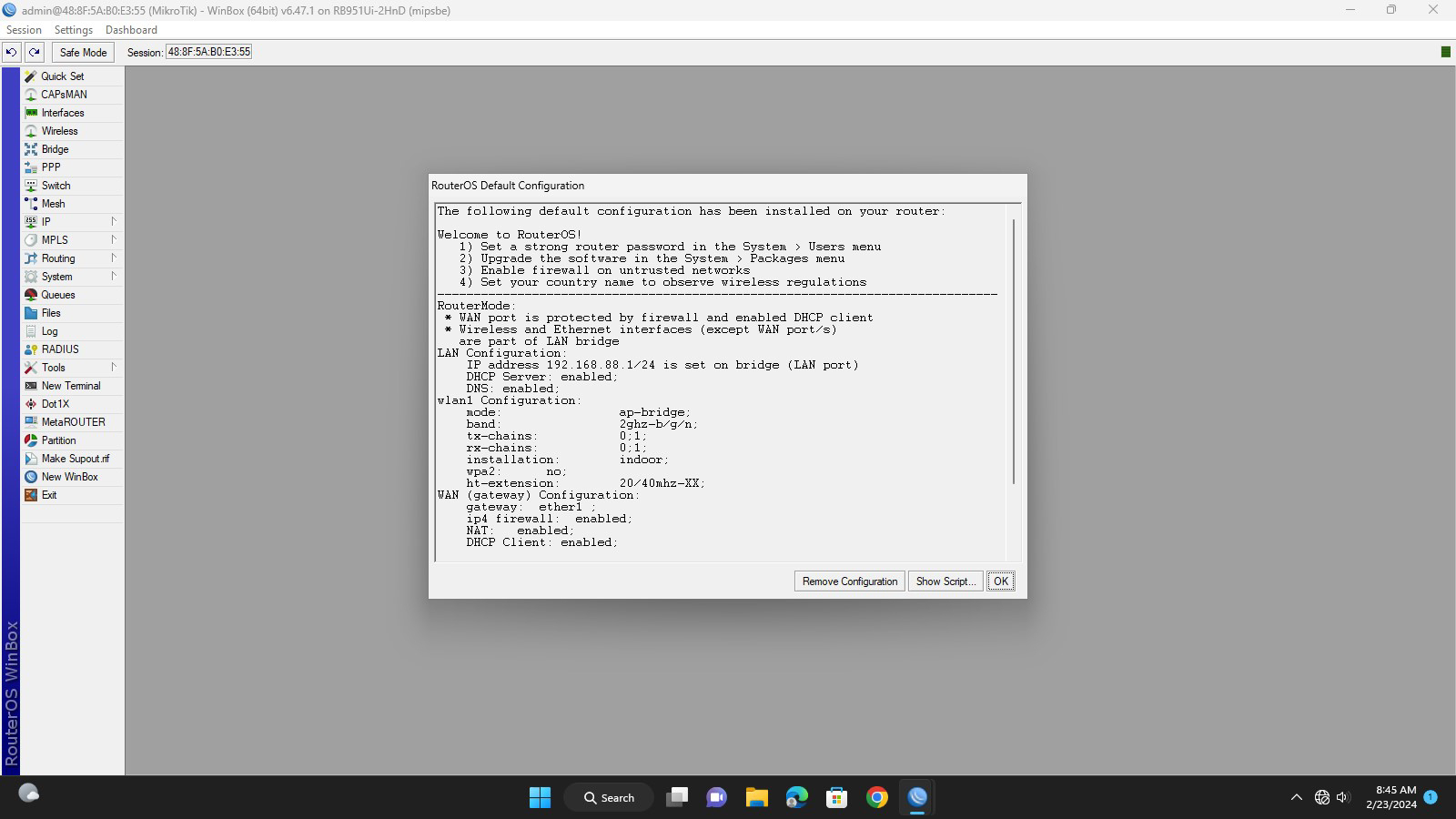Open the Files menu icon
1456x819 pixels.
tap(31, 313)
